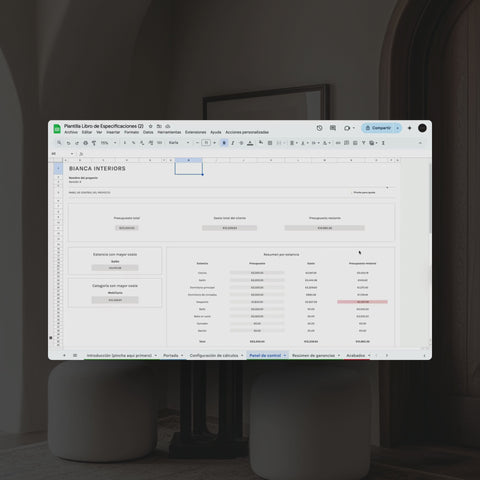
Task: Open the borders tool
Action: (270, 143)
